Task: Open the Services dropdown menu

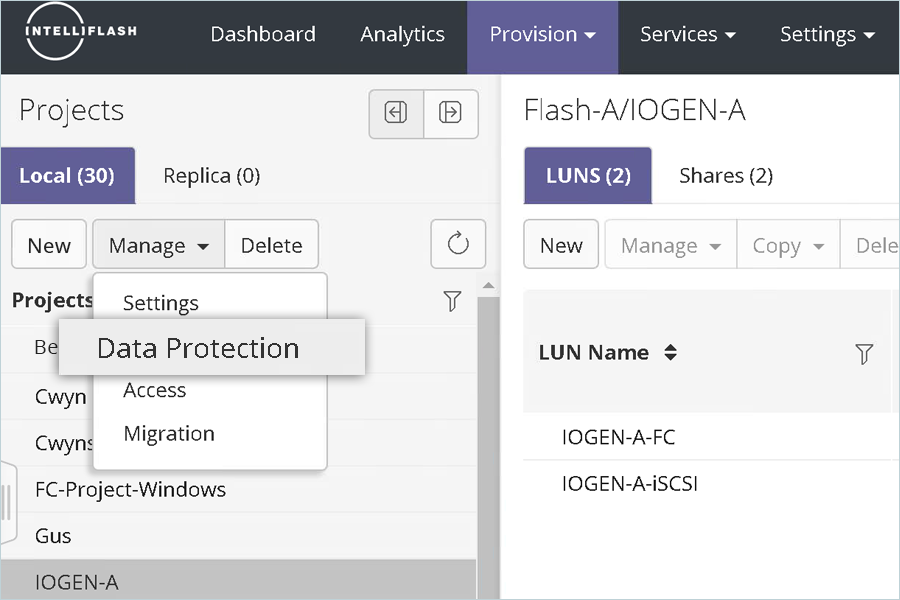Action: [x=688, y=34]
